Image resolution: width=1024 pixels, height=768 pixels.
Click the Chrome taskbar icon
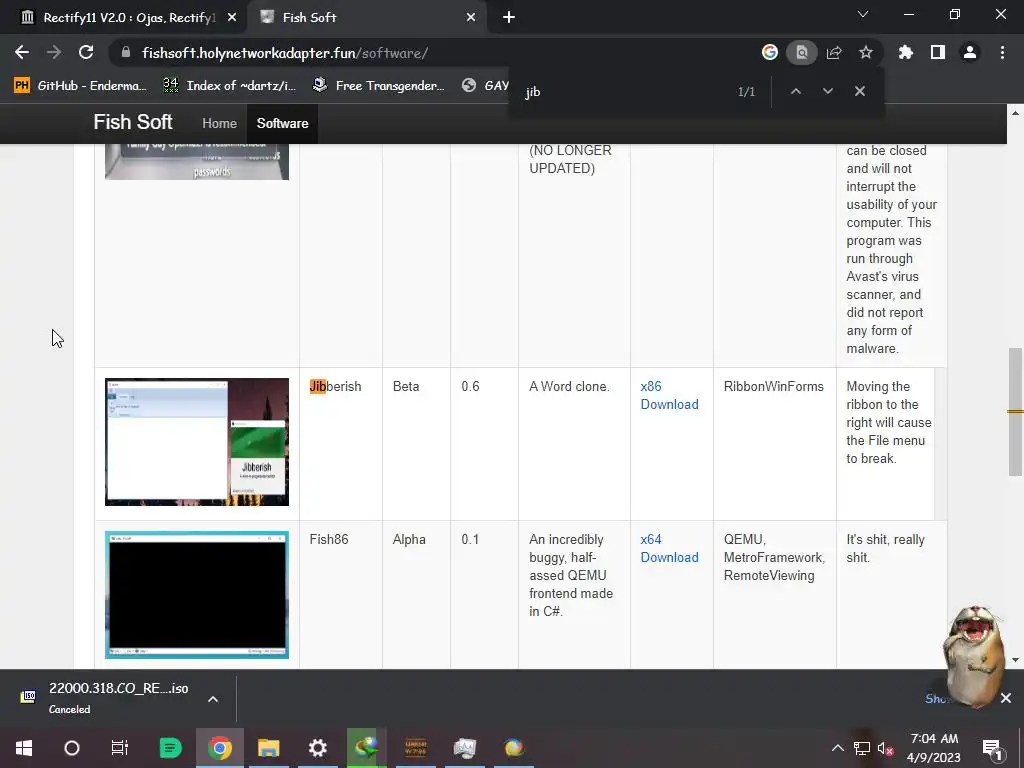[x=219, y=748]
